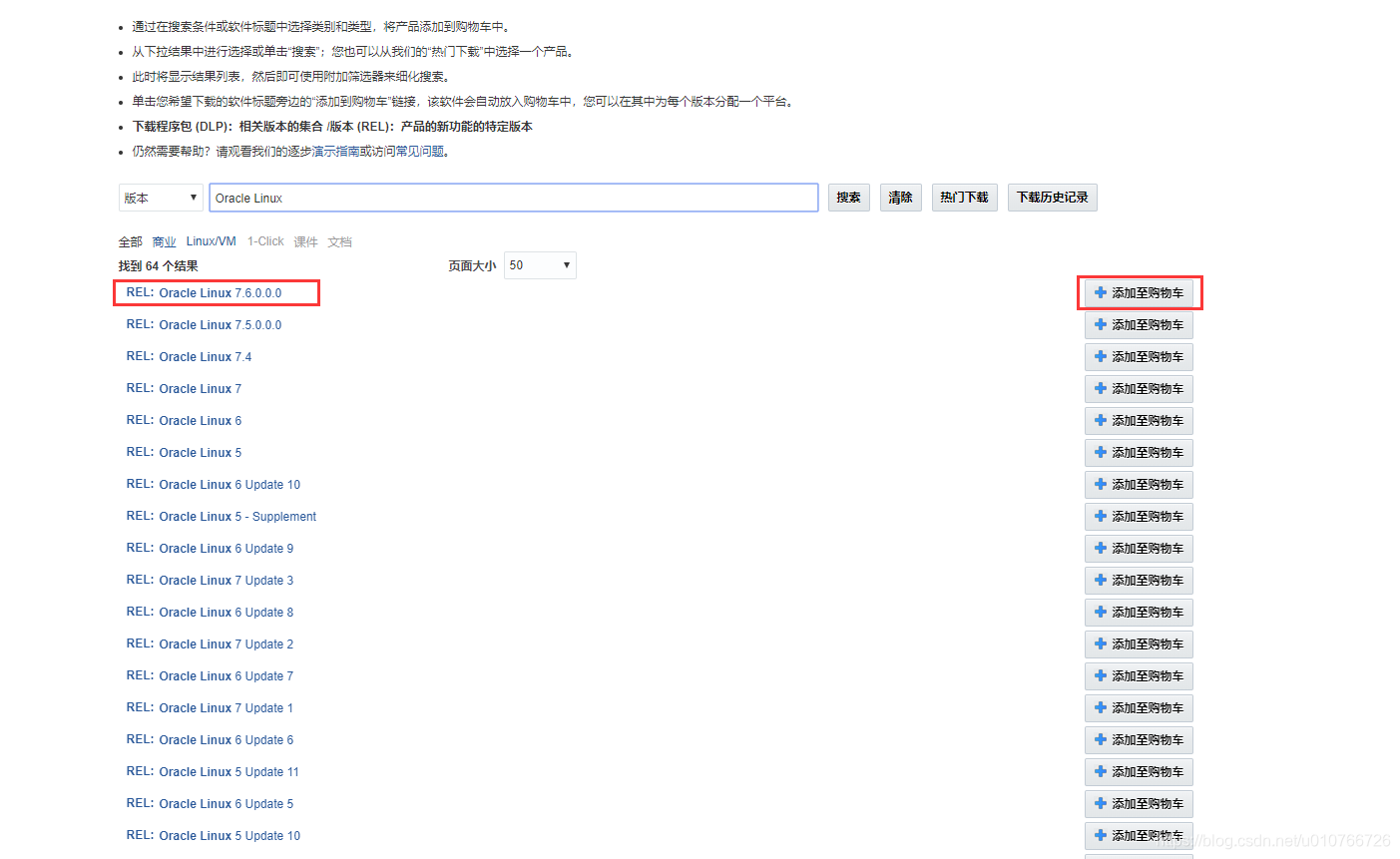Click plus icon for Oracle Linux 7 row

click(1101, 389)
